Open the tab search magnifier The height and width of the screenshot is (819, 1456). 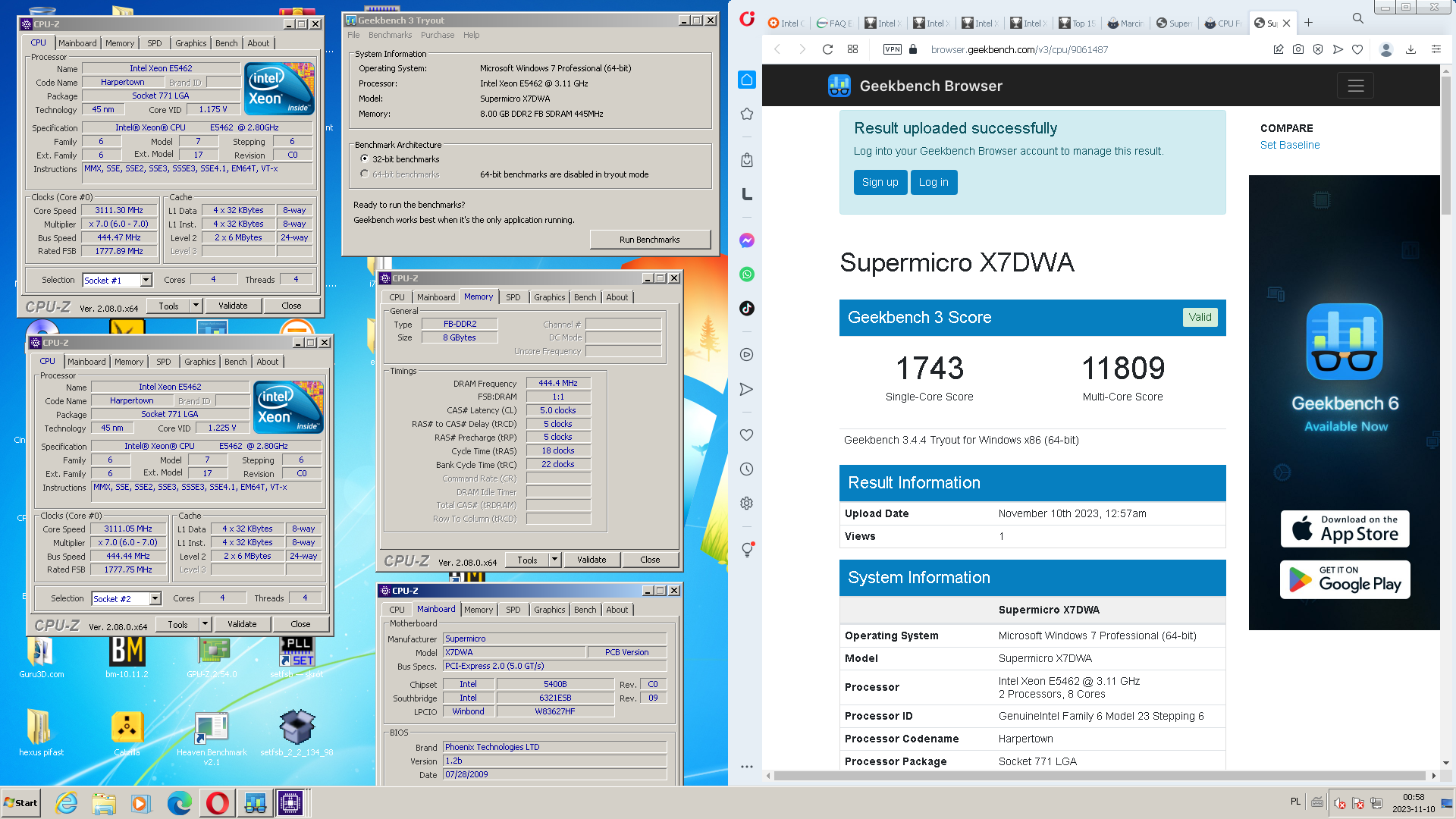pyautogui.click(x=1357, y=17)
